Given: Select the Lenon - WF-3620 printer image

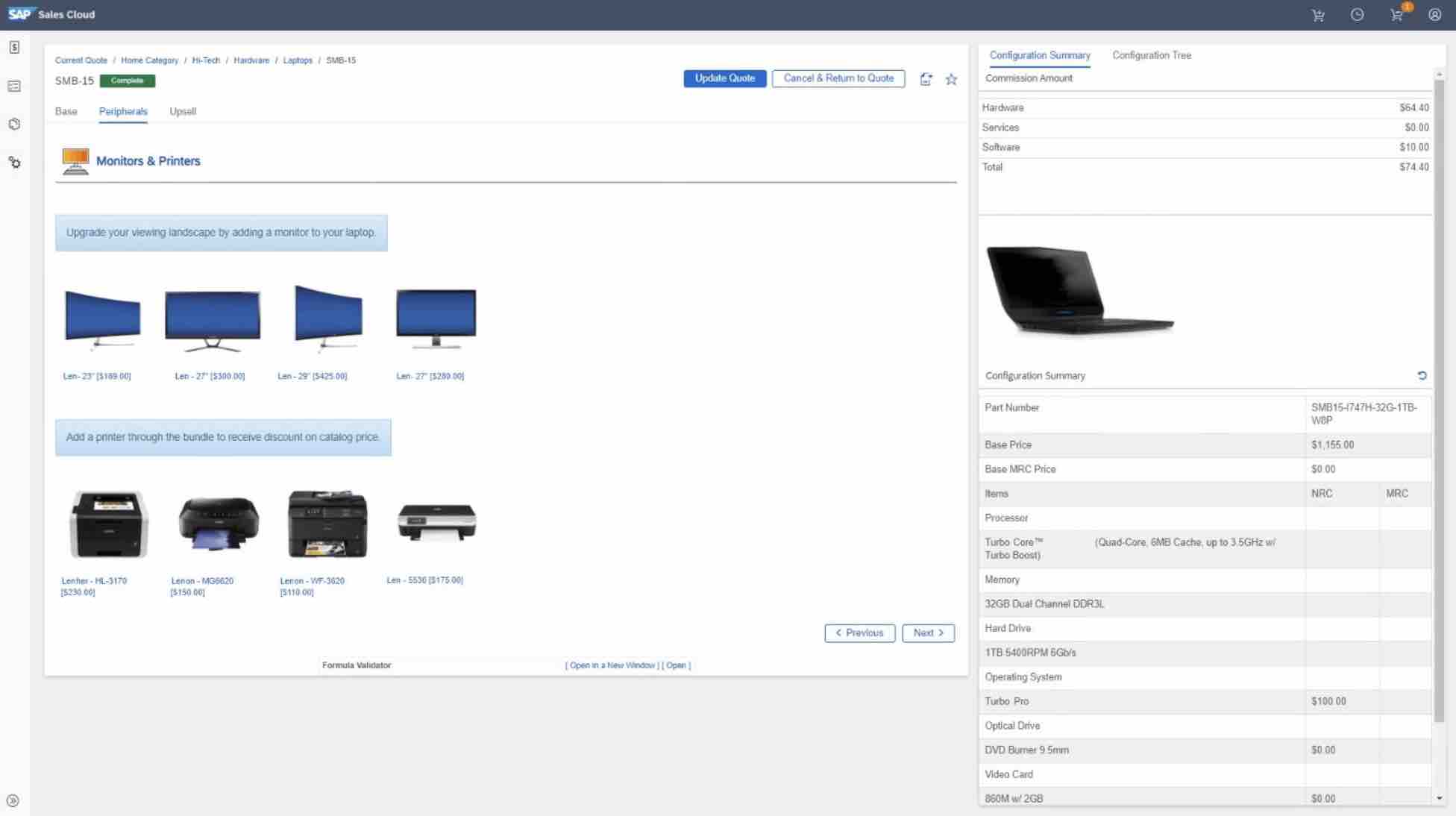Looking at the screenshot, I should point(327,524).
